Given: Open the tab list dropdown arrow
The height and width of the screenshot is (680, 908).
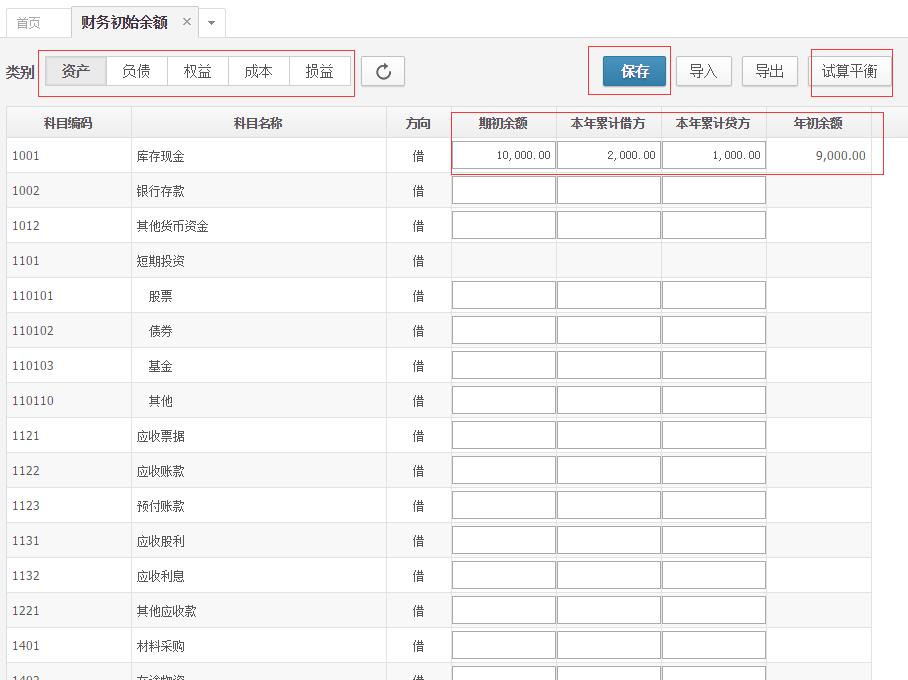Looking at the screenshot, I should click(x=211, y=23).
